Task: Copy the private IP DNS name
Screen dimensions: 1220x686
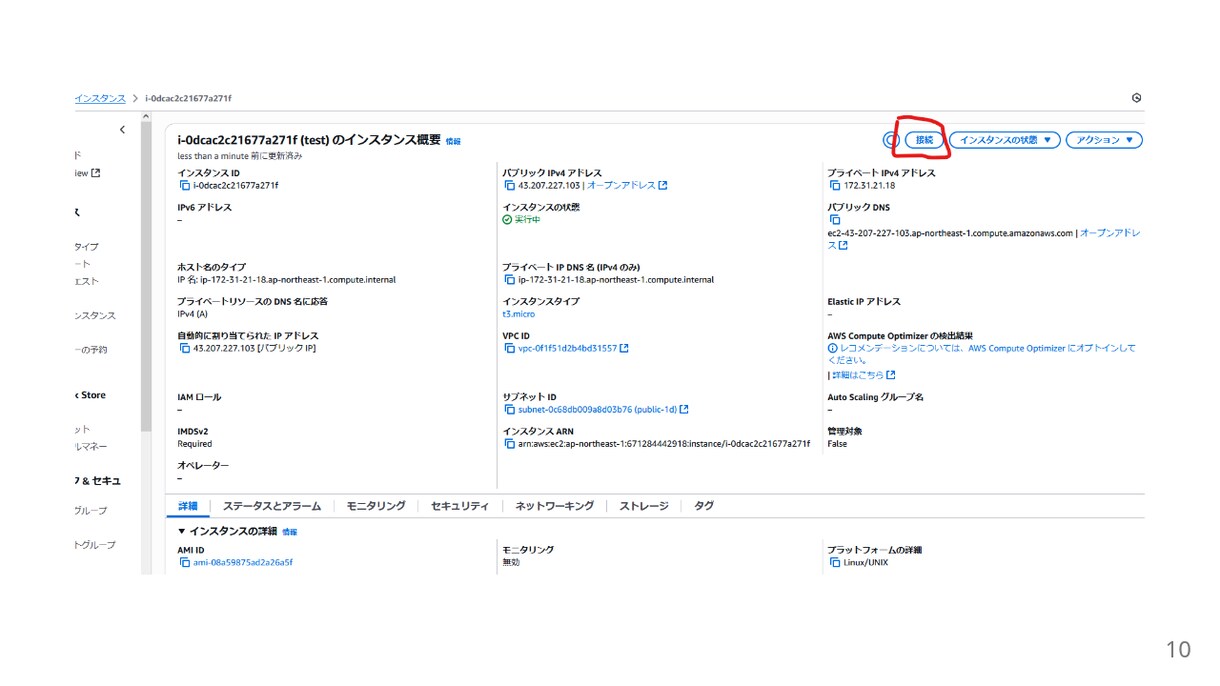Action: click(509, 280)
